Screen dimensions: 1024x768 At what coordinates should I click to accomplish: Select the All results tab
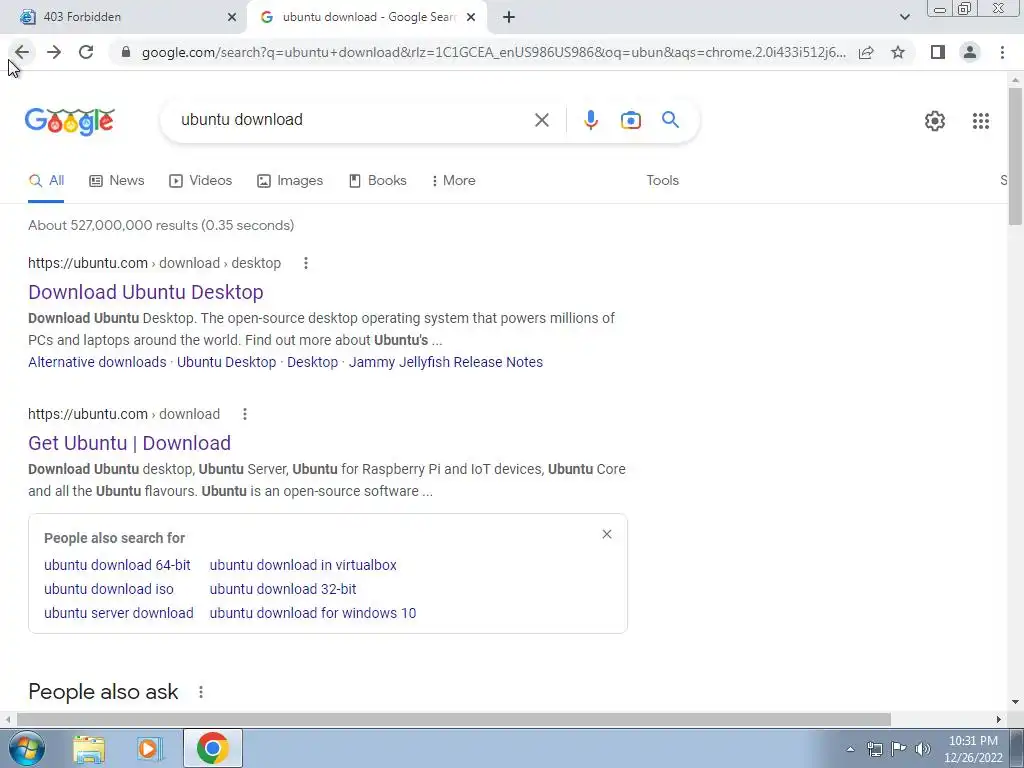46,181
